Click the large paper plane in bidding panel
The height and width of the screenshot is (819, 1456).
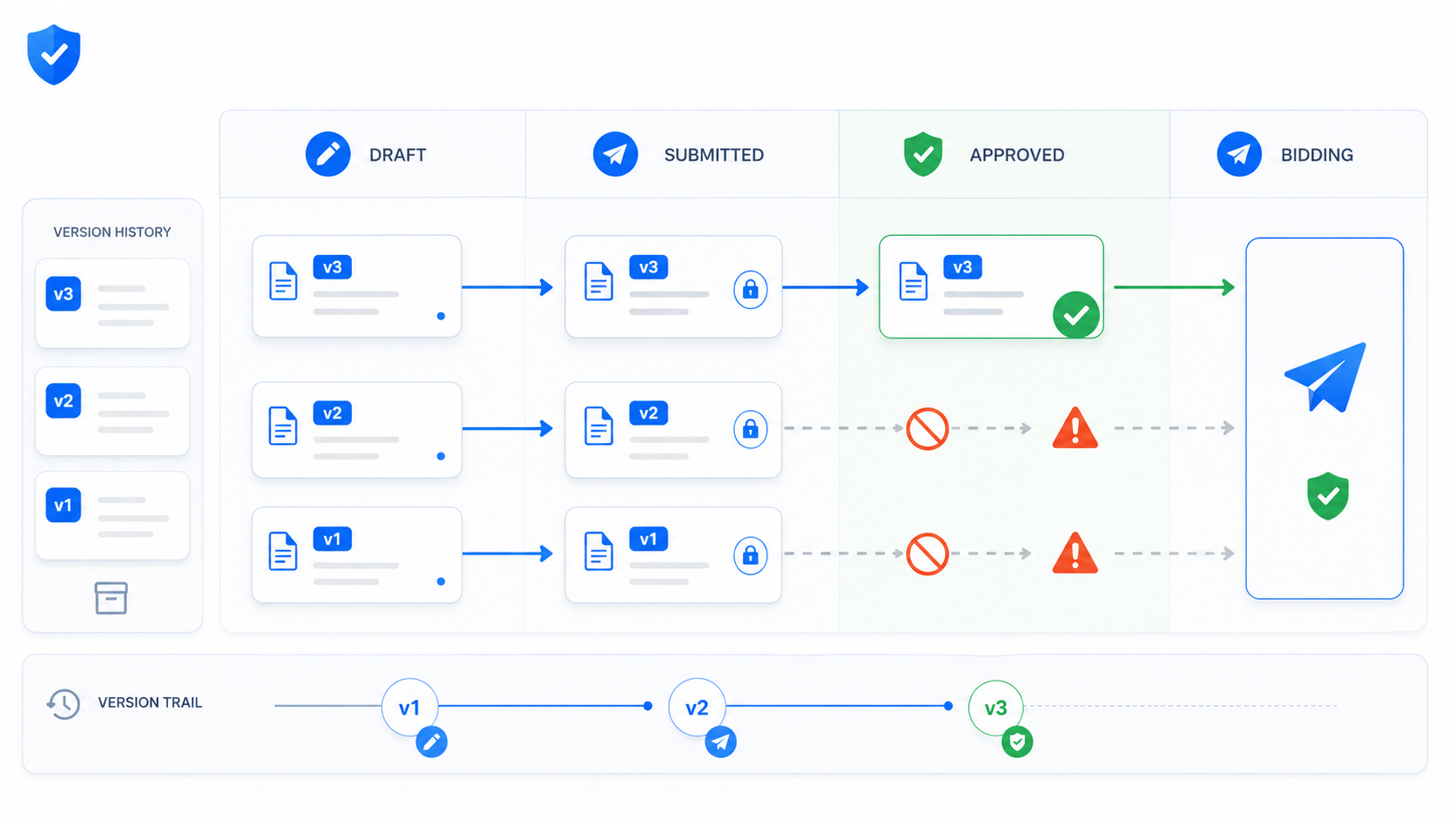pyautogui.click(x=1325, y=377)
